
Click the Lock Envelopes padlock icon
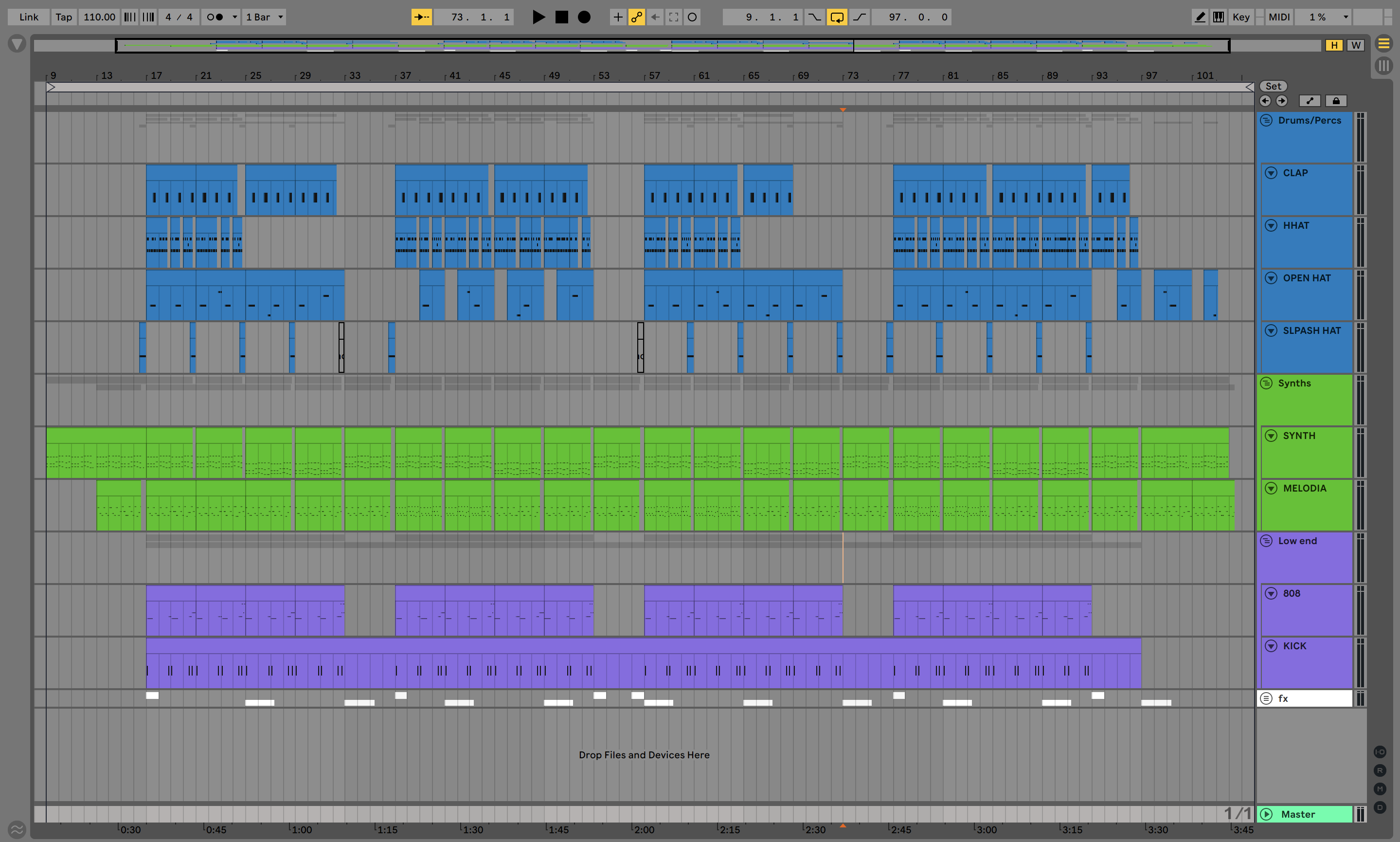1336,101
